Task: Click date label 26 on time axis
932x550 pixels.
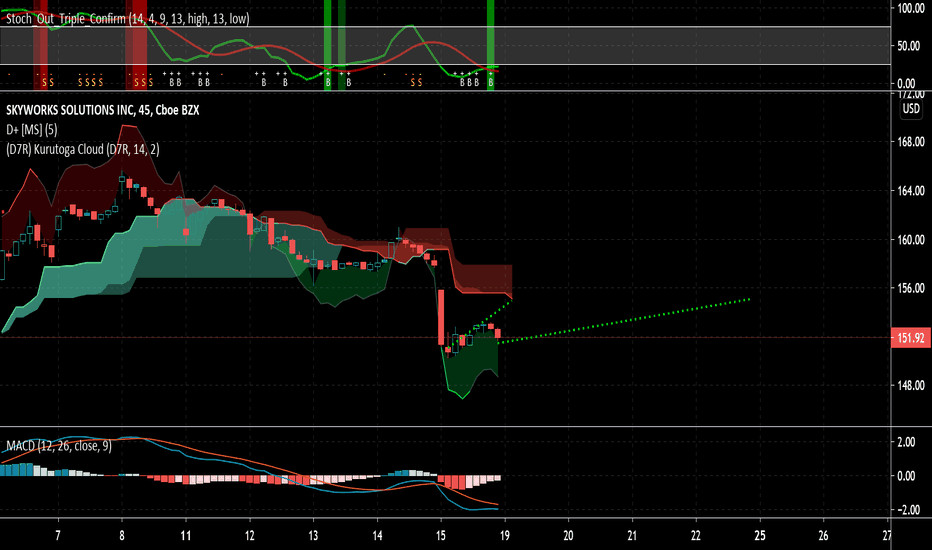Action: (823, 536)
